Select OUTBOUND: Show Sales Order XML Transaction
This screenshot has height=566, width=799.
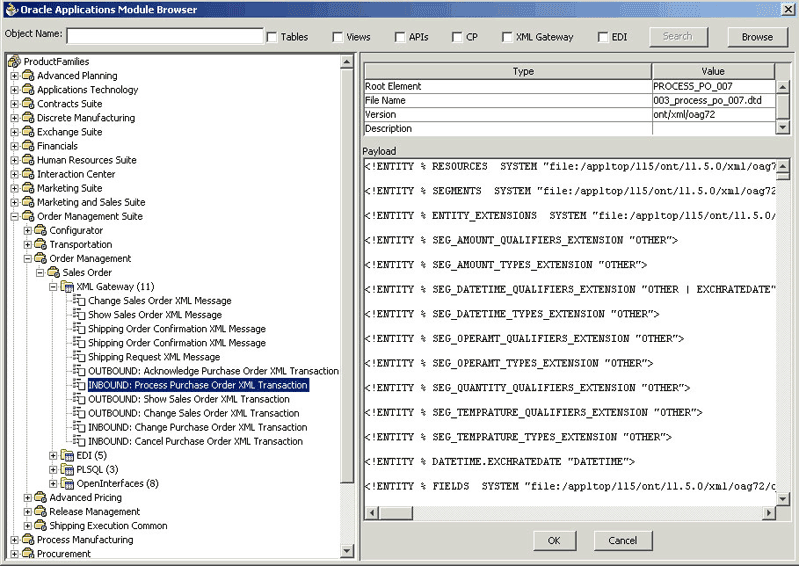189,399
